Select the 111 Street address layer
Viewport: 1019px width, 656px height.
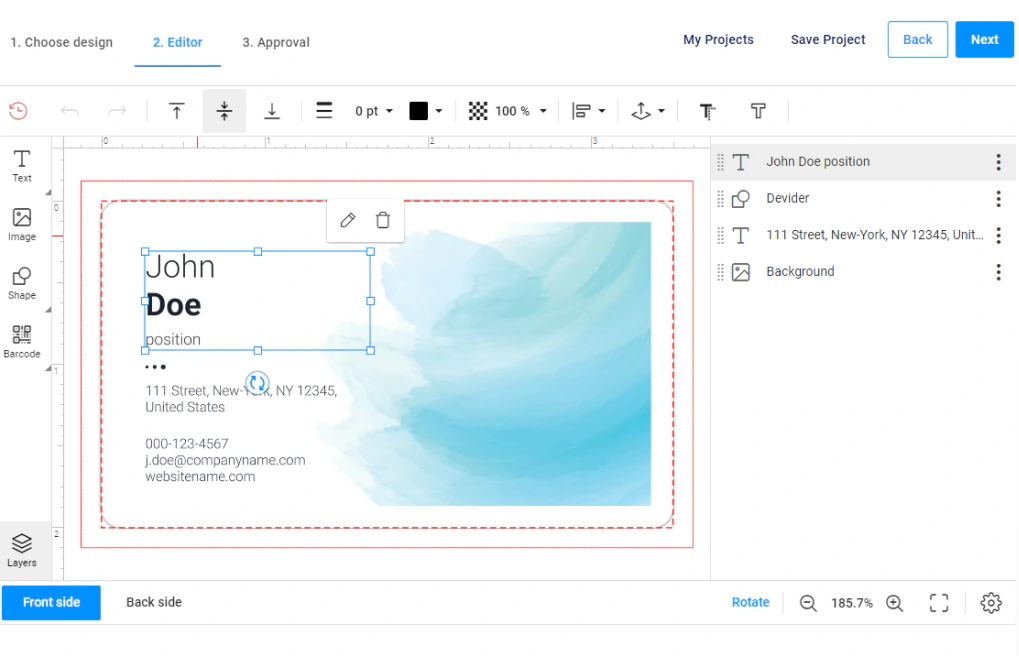click(x=863, y=235)
